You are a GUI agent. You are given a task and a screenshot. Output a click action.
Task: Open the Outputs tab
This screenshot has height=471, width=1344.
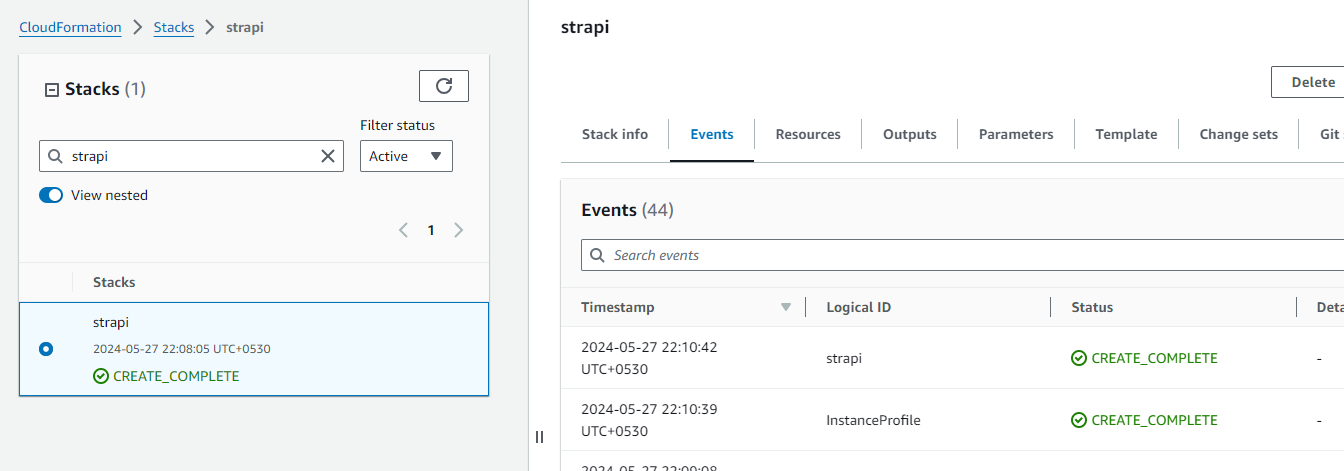coord(910,134)
